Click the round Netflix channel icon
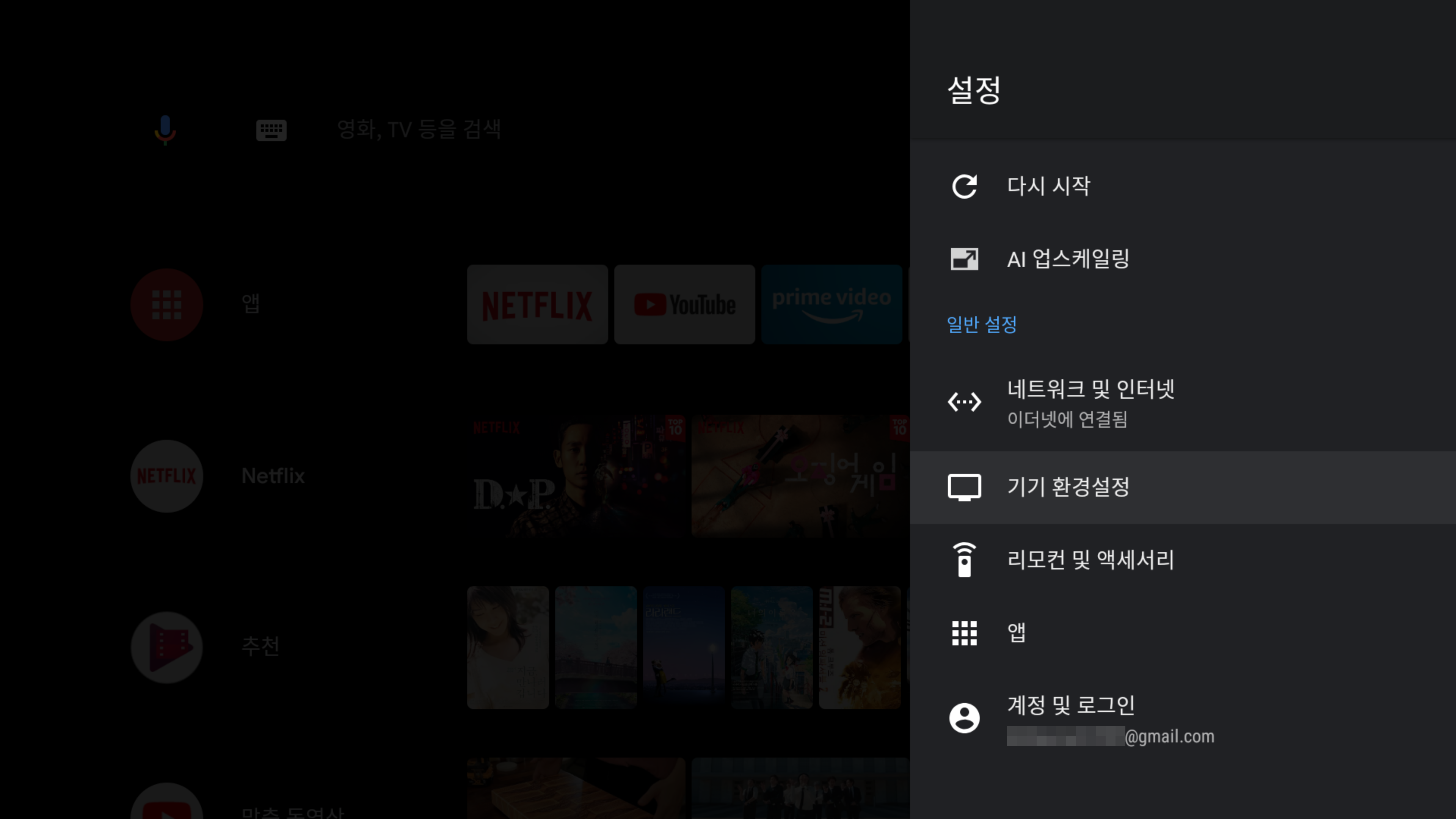Viewport: 1456px width, 819px height. [167, 476]
